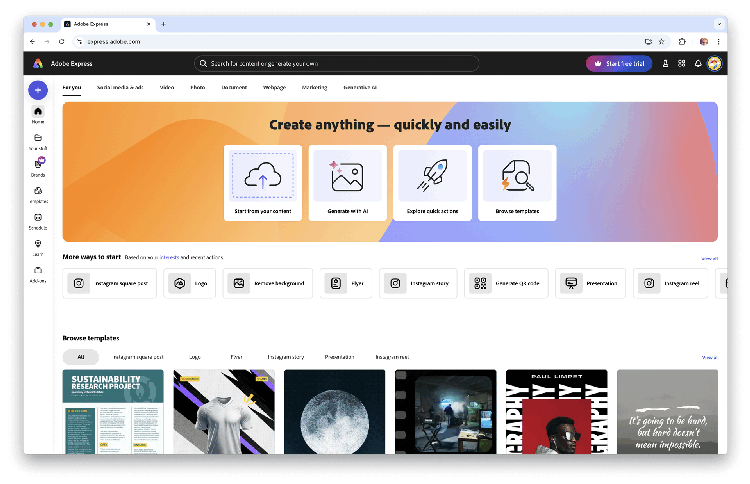The height and width of the screenshot is (484, 750).
Task: Switch to the Video tab
Action: pyautogui.click(x=167, y=88)
